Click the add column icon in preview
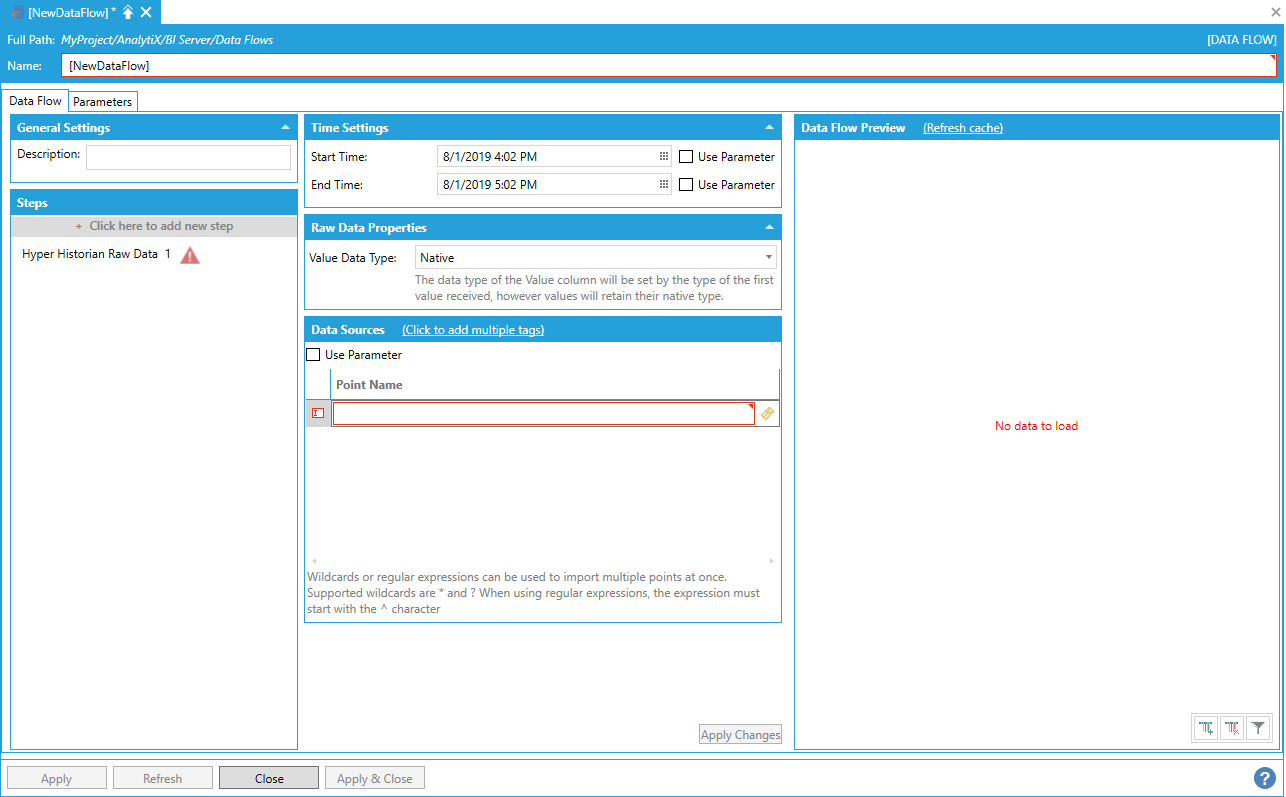1286x797 pixels. tap(1207, 729)
